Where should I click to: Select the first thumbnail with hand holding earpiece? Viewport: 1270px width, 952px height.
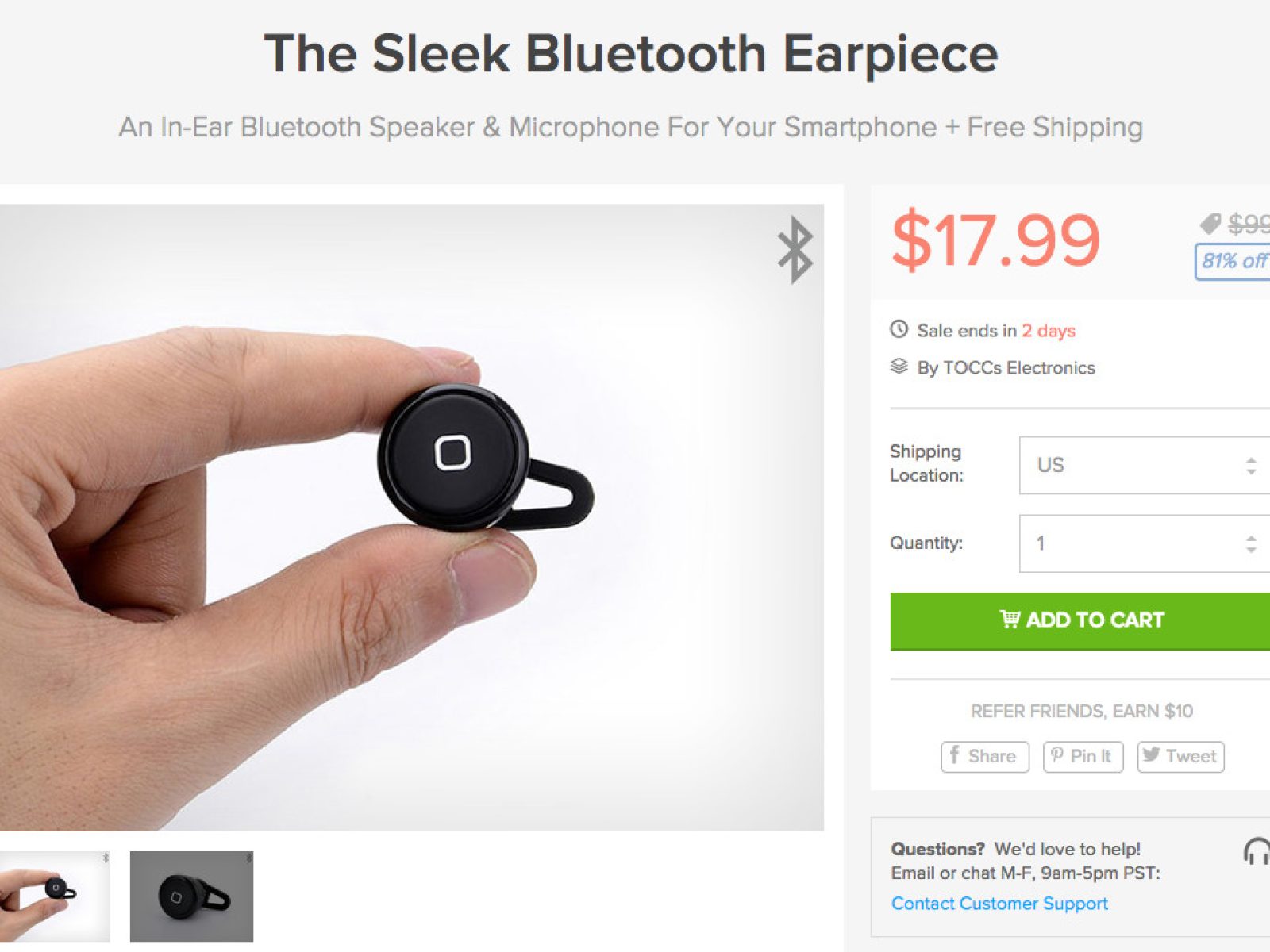click(55, 896)
